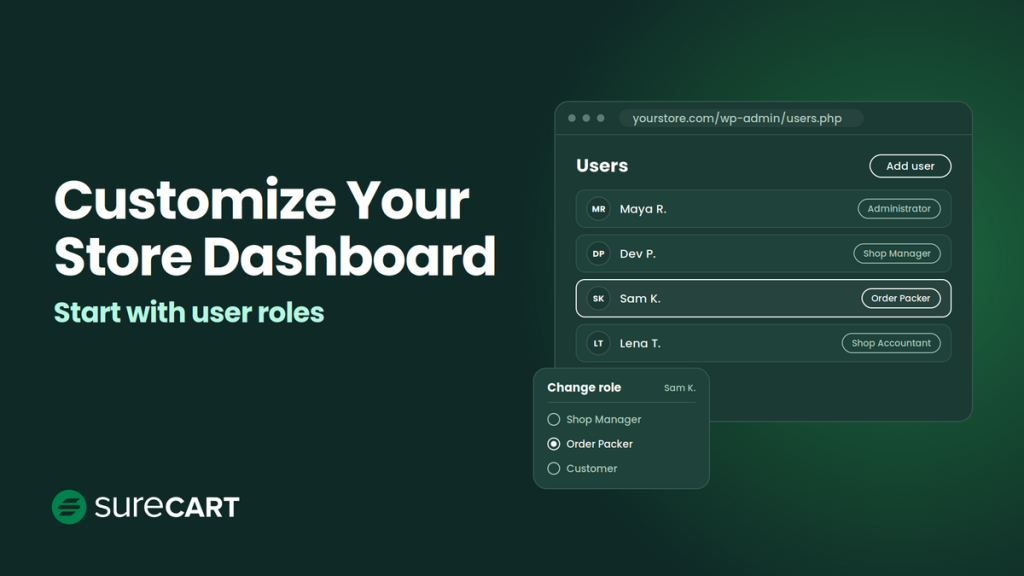Screen dimensions: 1024x576
Task: Click the Shop Accountant badge for Lena T.
Action: coord(891,343)
